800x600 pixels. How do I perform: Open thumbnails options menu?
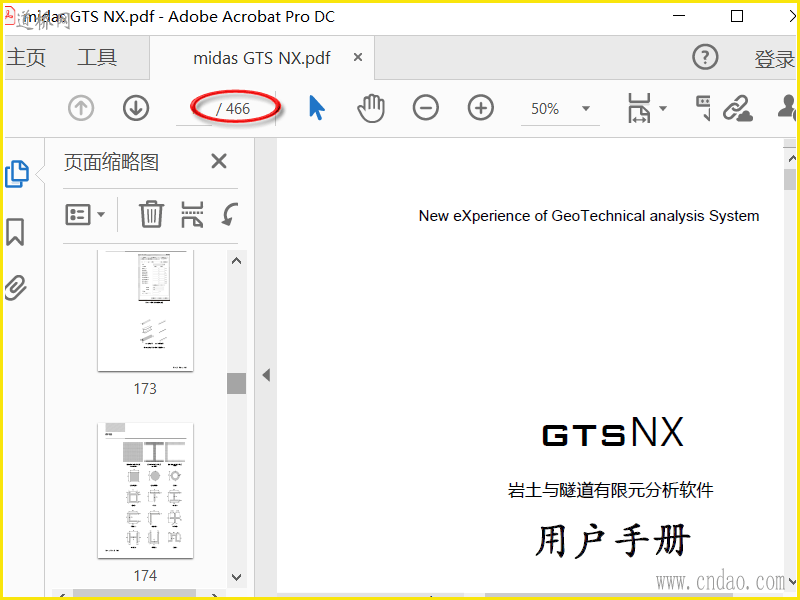pos(85,214)
